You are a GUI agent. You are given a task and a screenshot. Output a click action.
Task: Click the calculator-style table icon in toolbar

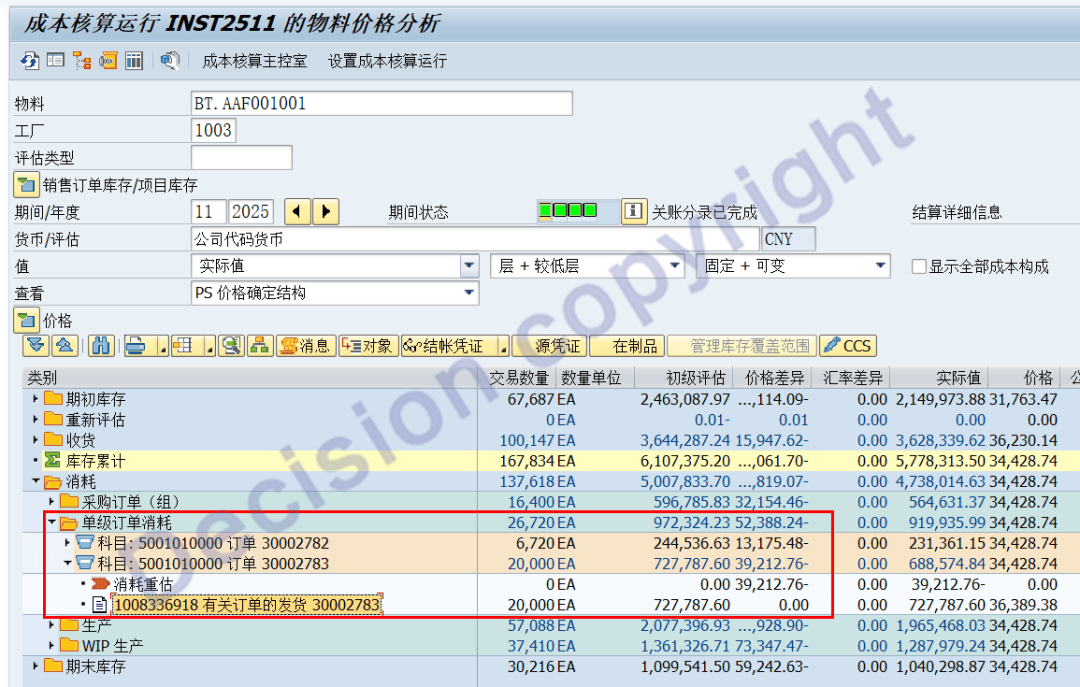pos(134,61)
